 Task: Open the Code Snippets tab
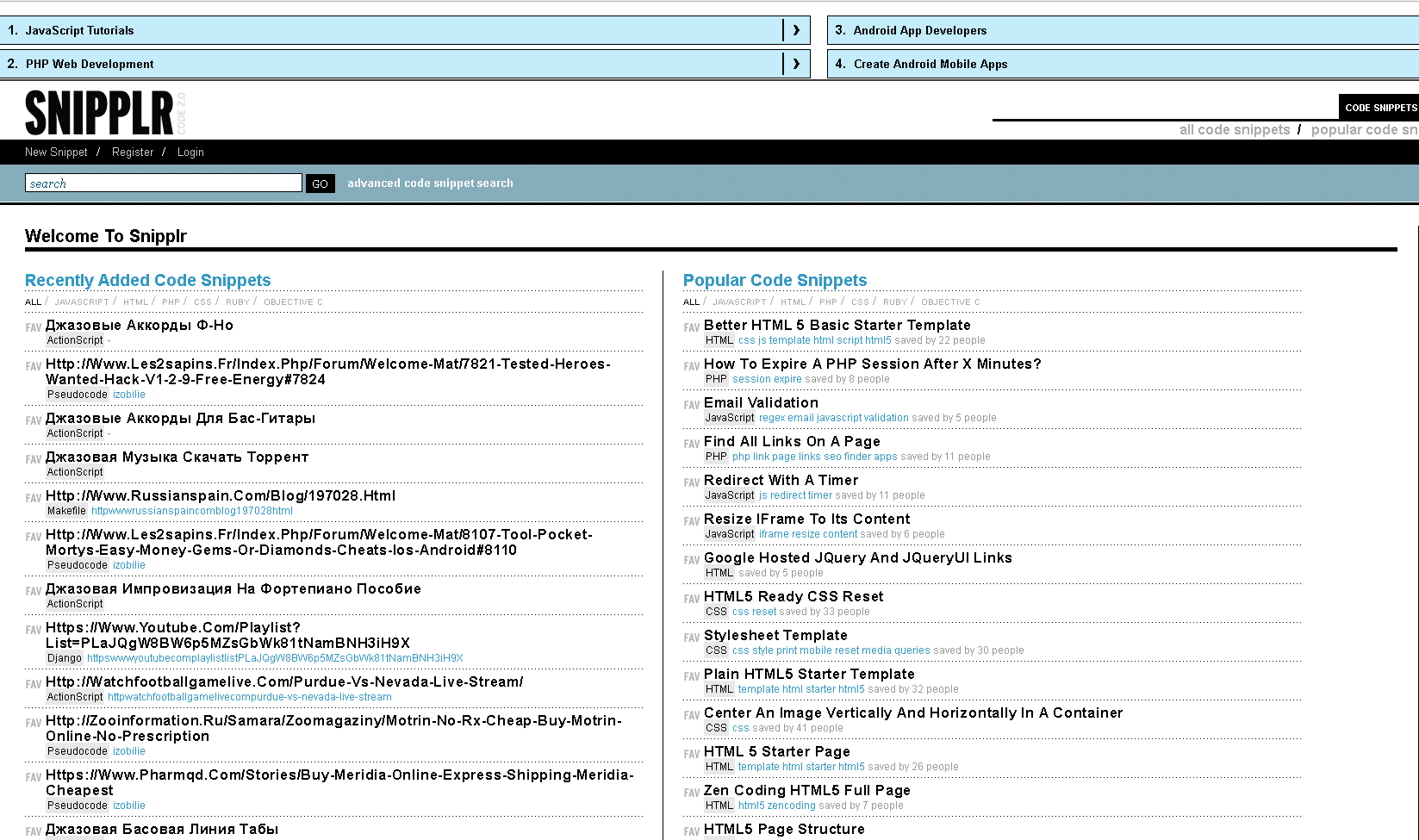click(x=1379, y=108)
